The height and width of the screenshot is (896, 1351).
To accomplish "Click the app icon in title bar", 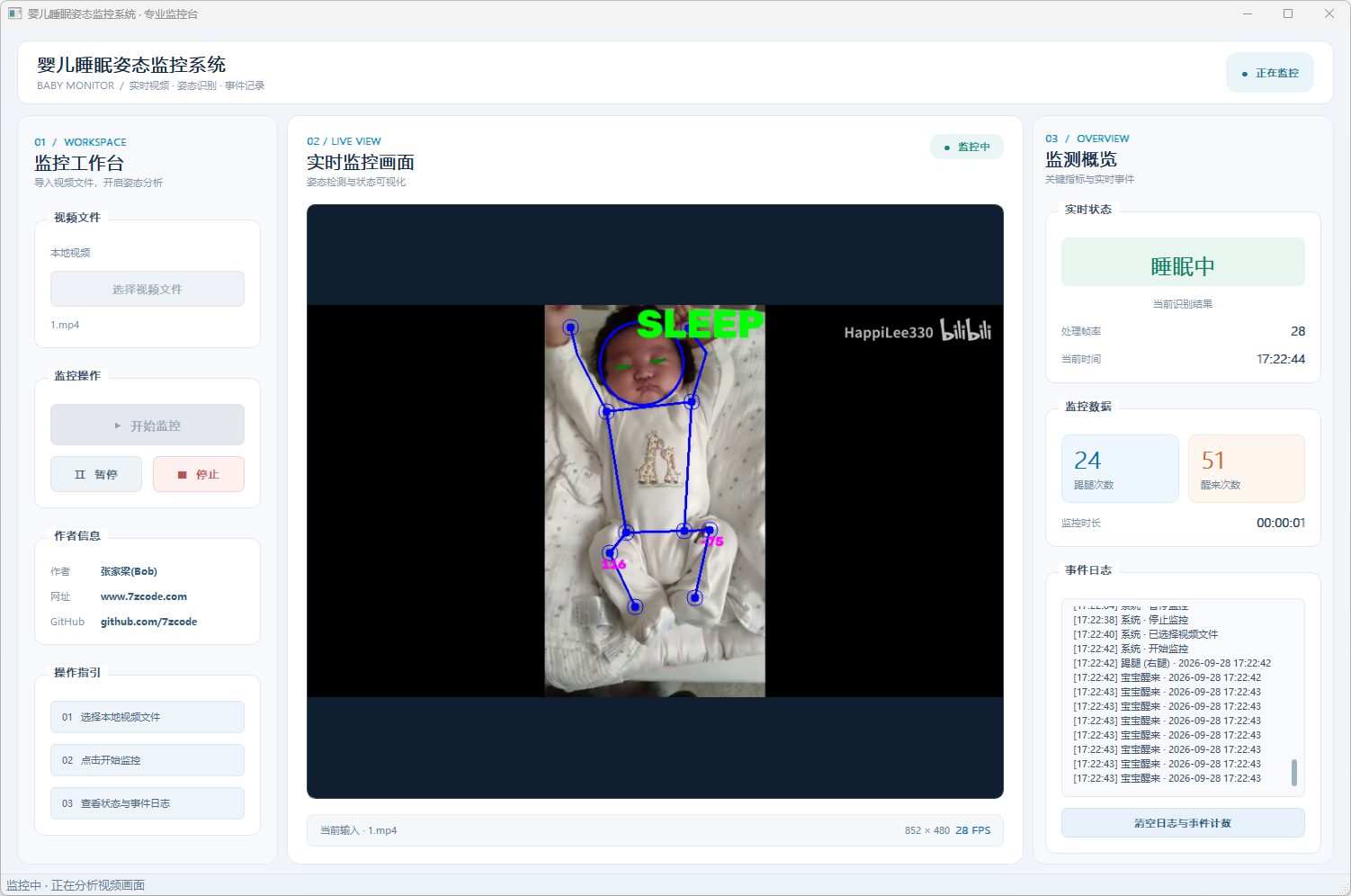I will [x=14, y=13].
